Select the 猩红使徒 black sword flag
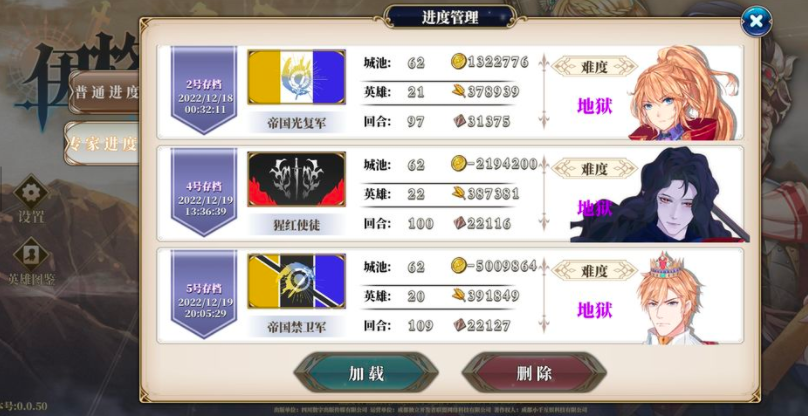 coord(296,179)
